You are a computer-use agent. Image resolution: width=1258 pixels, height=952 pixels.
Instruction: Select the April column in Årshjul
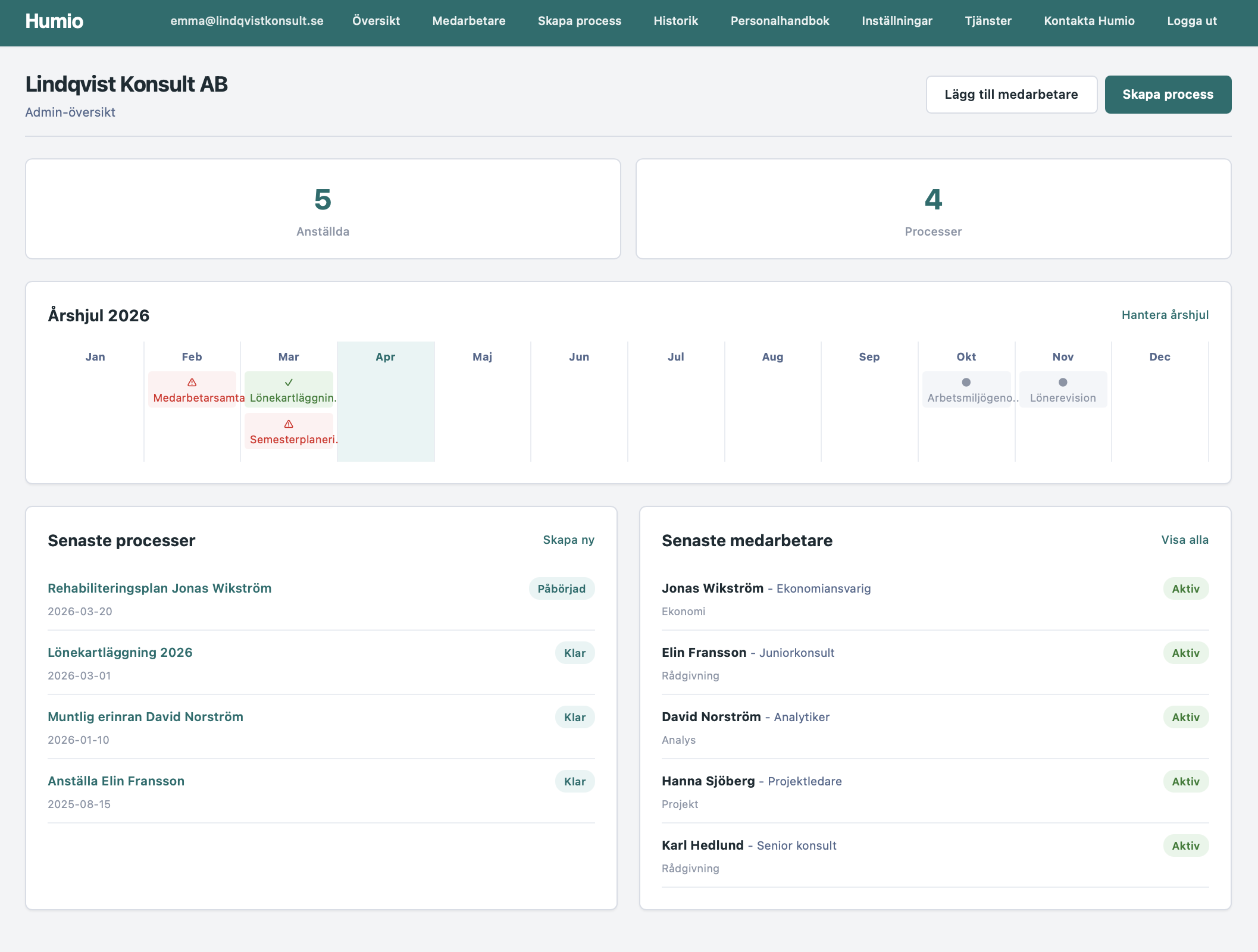(x=386, y=402)
